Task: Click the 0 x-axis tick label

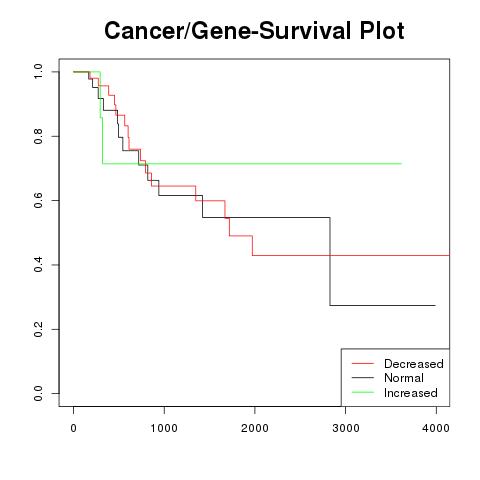Action: 74,428
